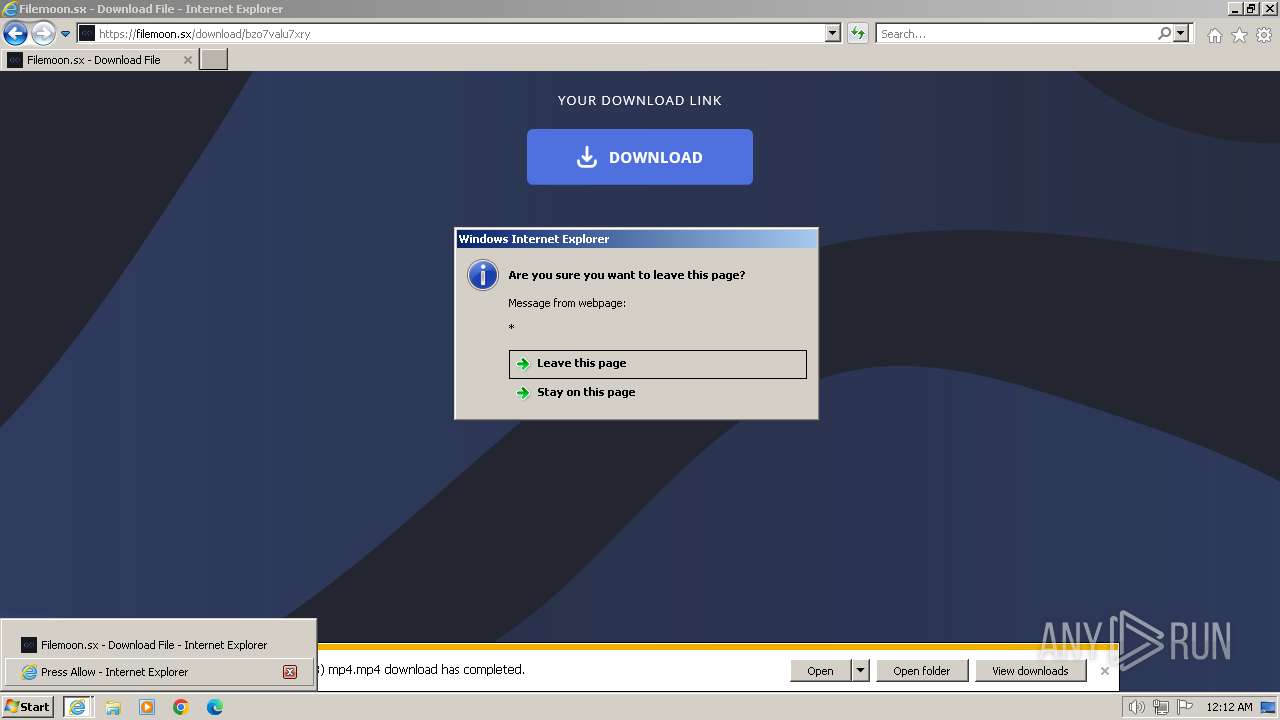Click Open folder in download bar
Image resolution: width=1280 pixels, height=720 pixels.
tap(922, 671)
